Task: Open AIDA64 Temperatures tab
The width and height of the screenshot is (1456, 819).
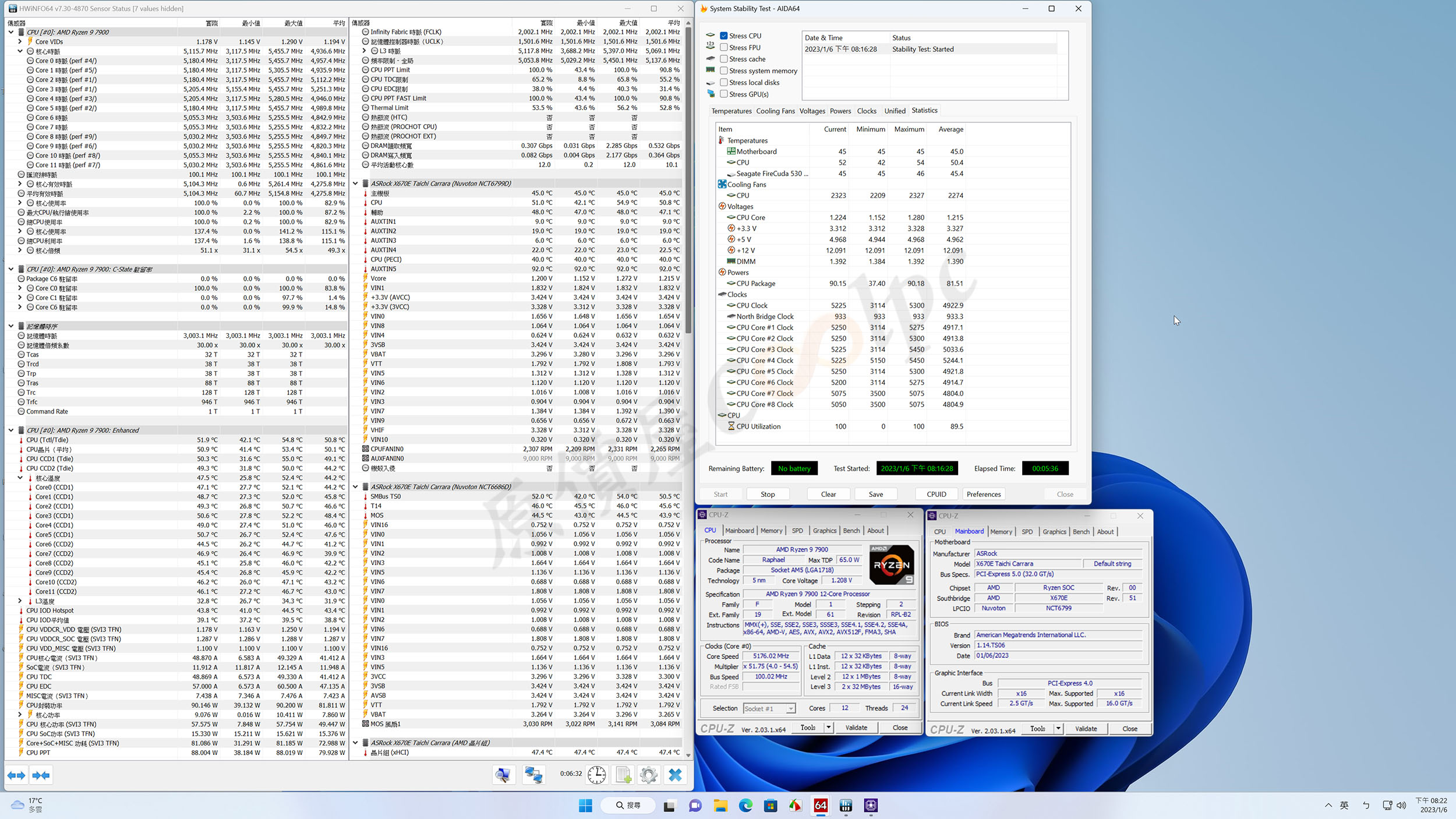Action: coord(731,111)
